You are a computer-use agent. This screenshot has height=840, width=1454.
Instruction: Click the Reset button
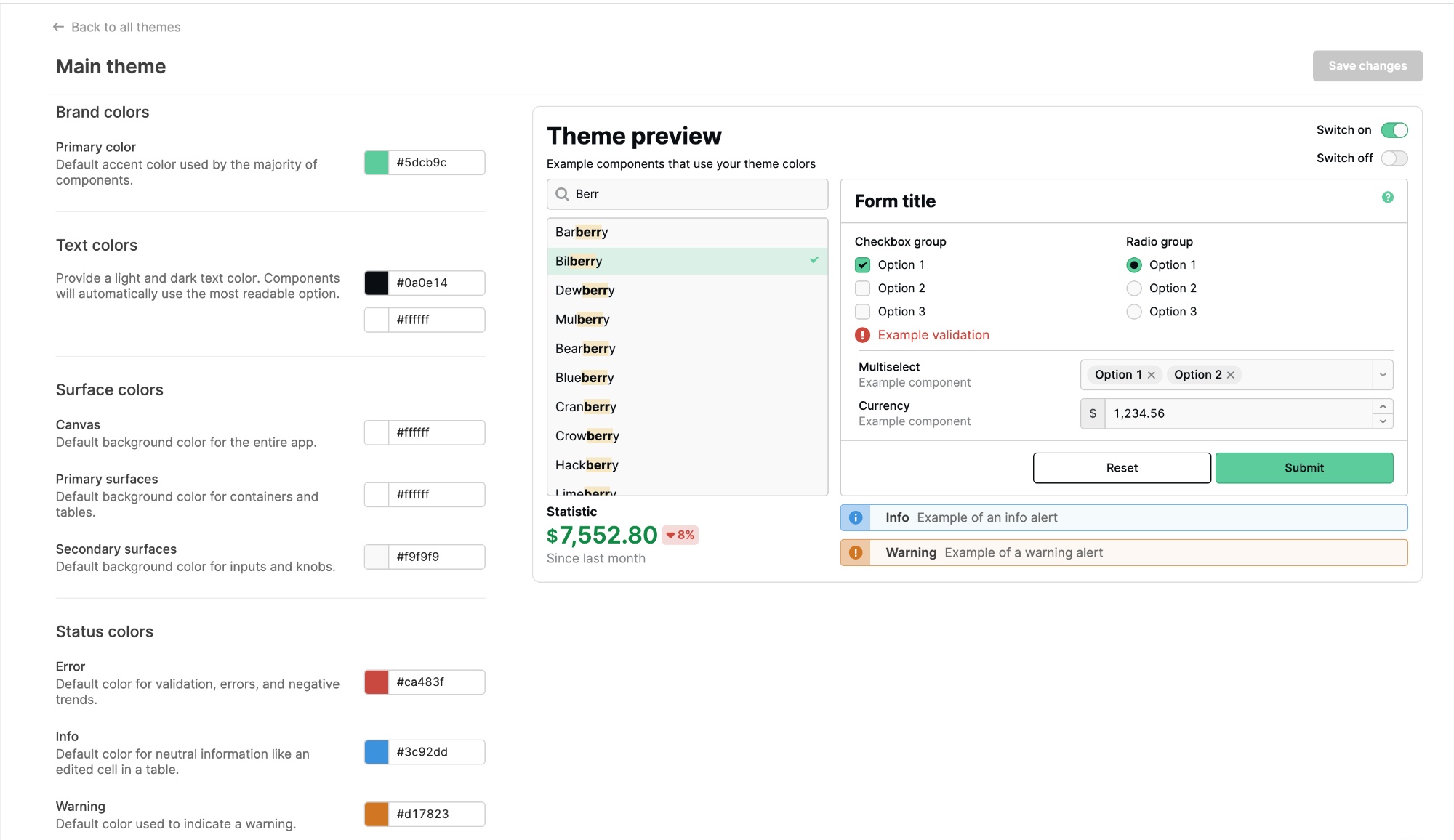(x=1122, y=468)
